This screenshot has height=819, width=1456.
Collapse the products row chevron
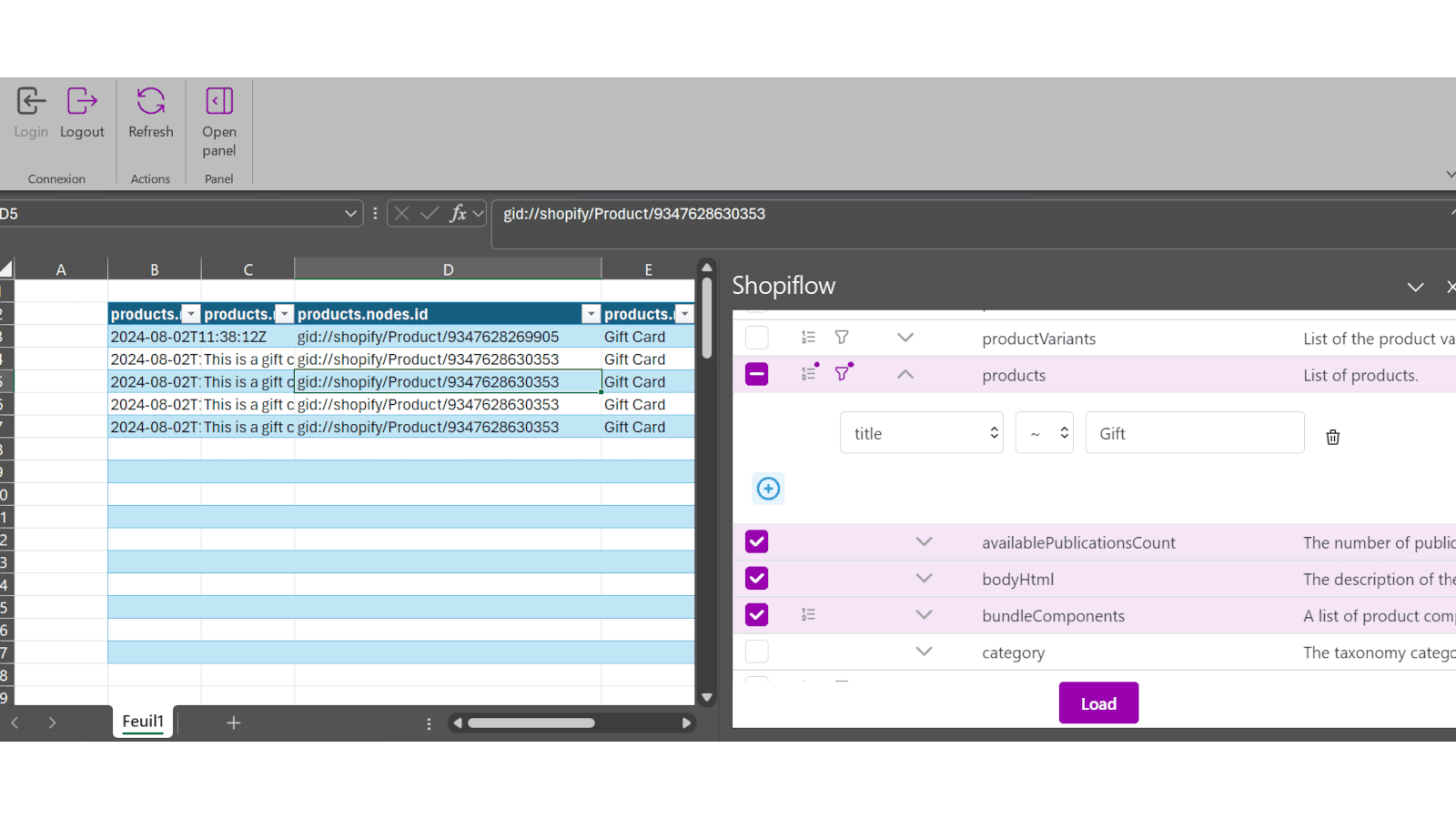pos(905,374)
